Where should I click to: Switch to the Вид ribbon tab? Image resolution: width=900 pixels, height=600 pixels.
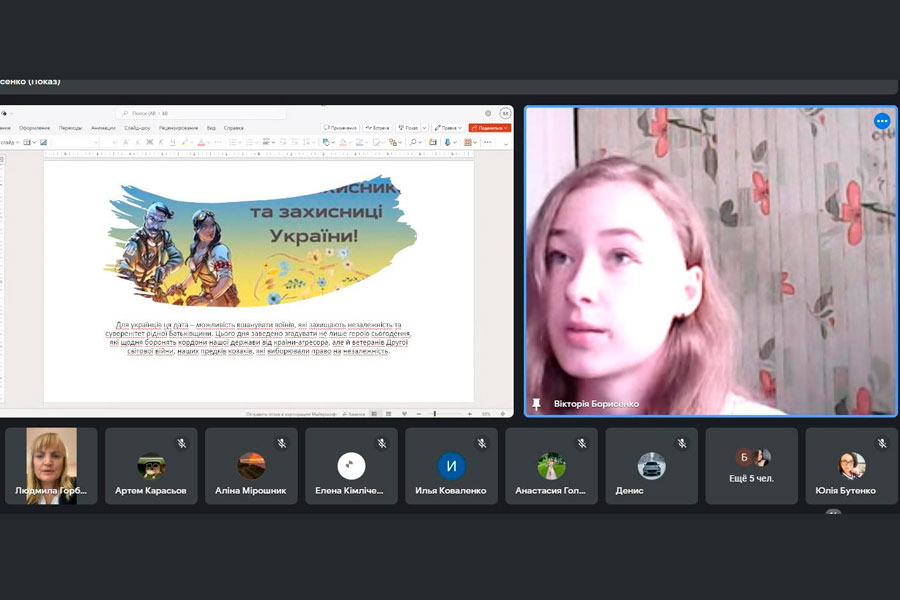[x=211, y=128]
